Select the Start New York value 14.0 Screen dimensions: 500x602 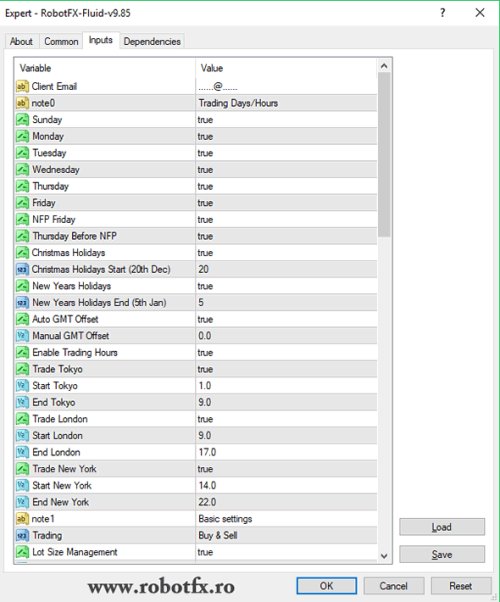286,486
